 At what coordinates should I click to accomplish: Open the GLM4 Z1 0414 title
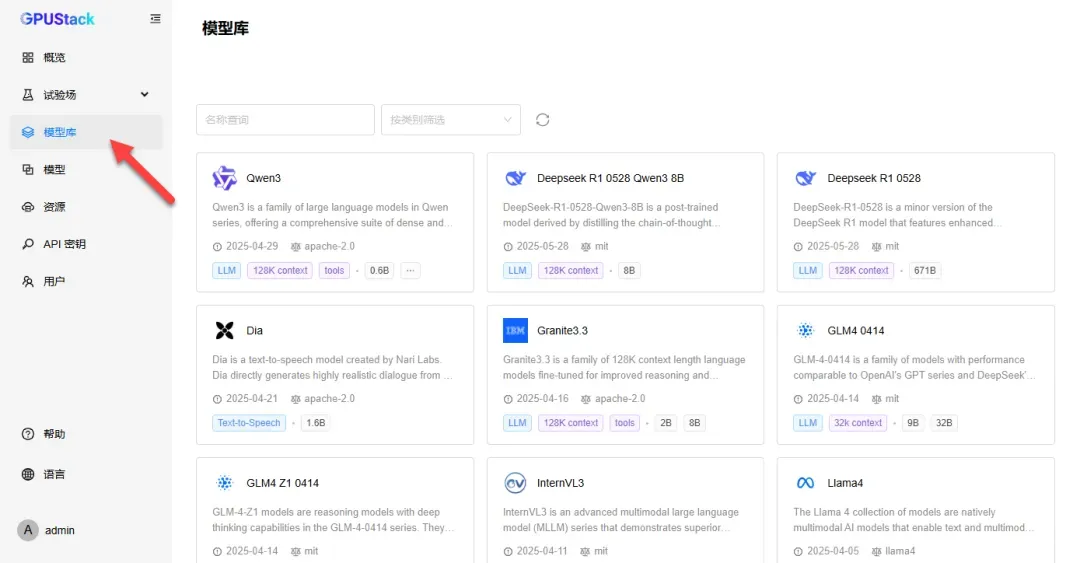pyautogui.click(x=282, y=483)
